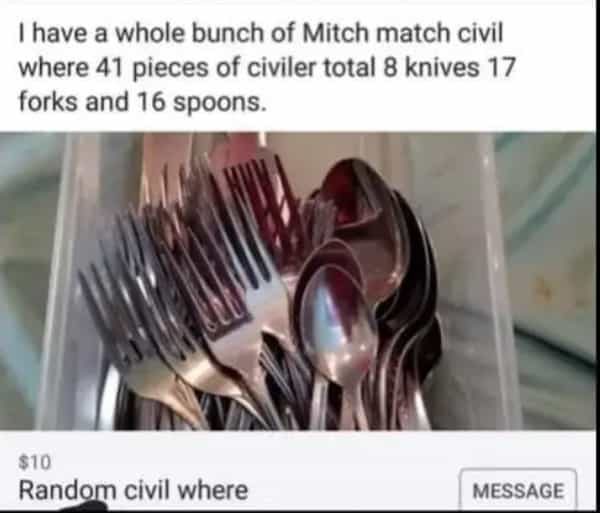
Task: Select the $10 price label
Action: (34, 462)
